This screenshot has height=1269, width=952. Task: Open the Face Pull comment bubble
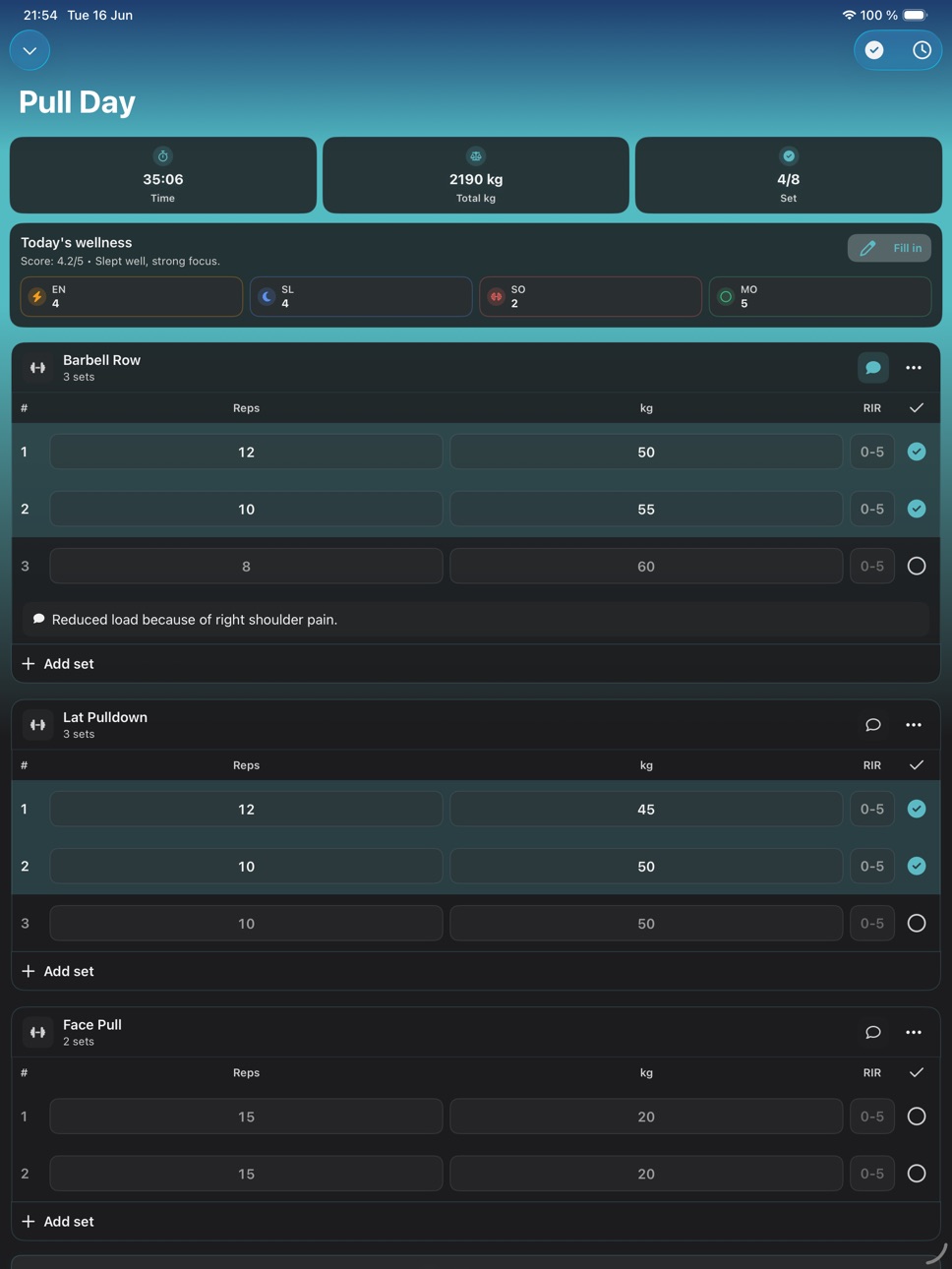[872, 1032]
